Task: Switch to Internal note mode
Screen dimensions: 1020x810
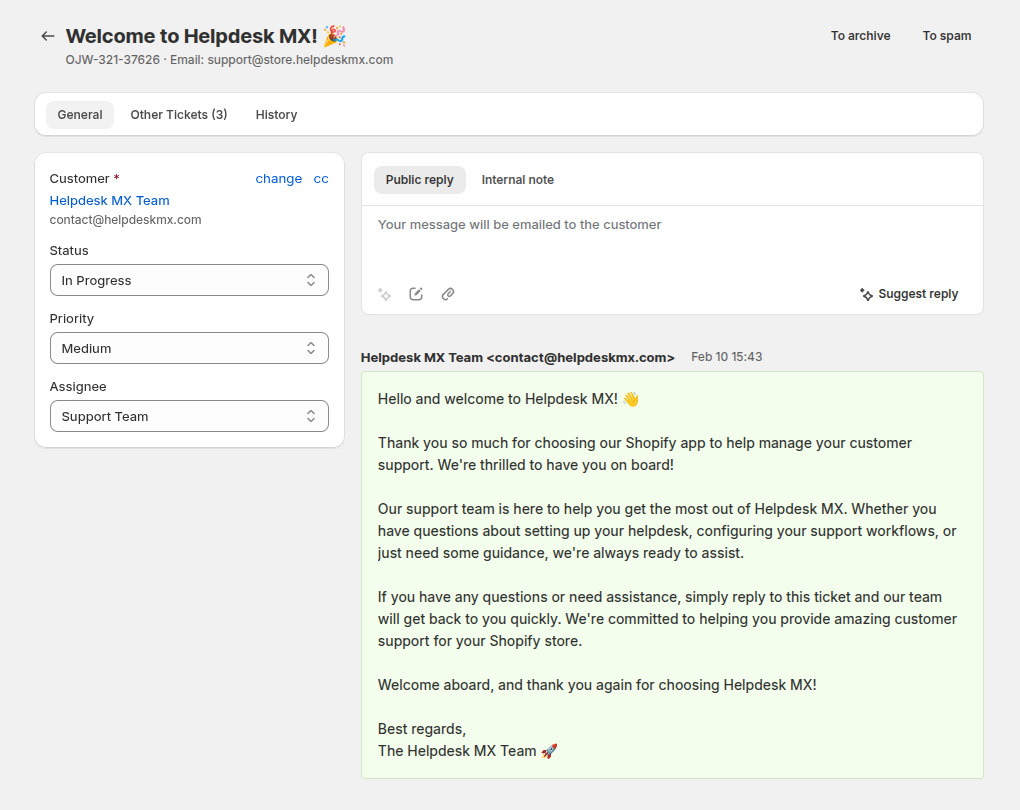Action: pos(517,180)
